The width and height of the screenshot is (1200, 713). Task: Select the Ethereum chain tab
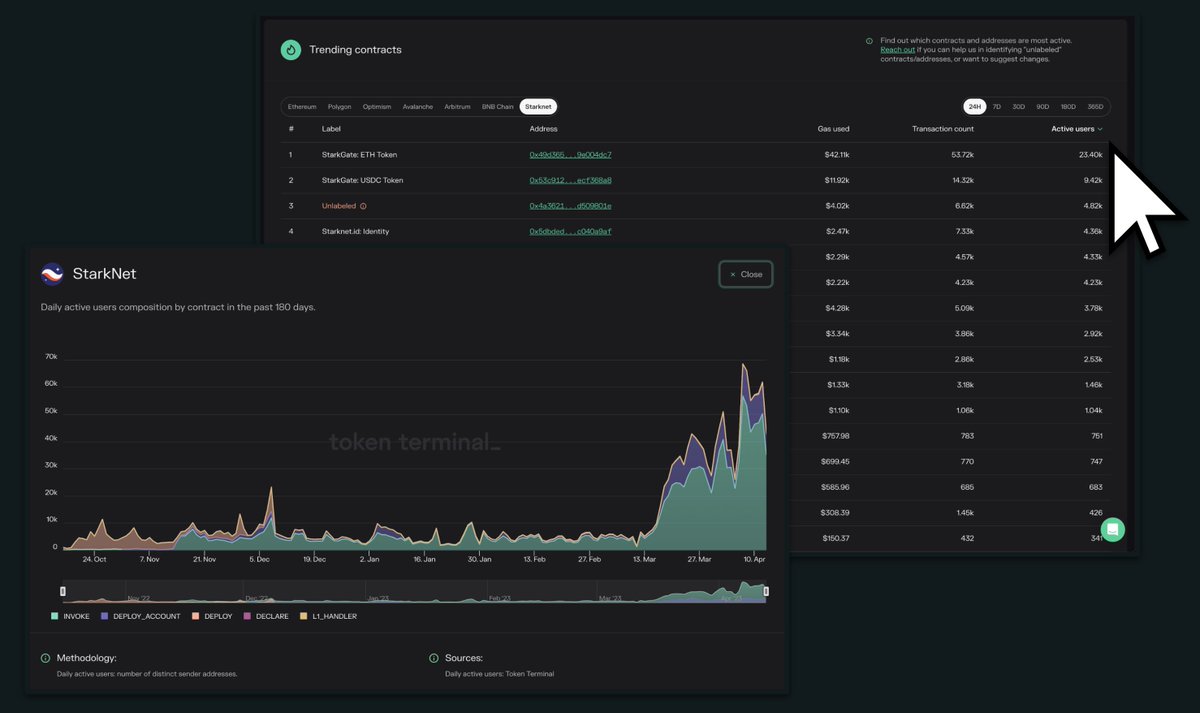pos(301,106)
